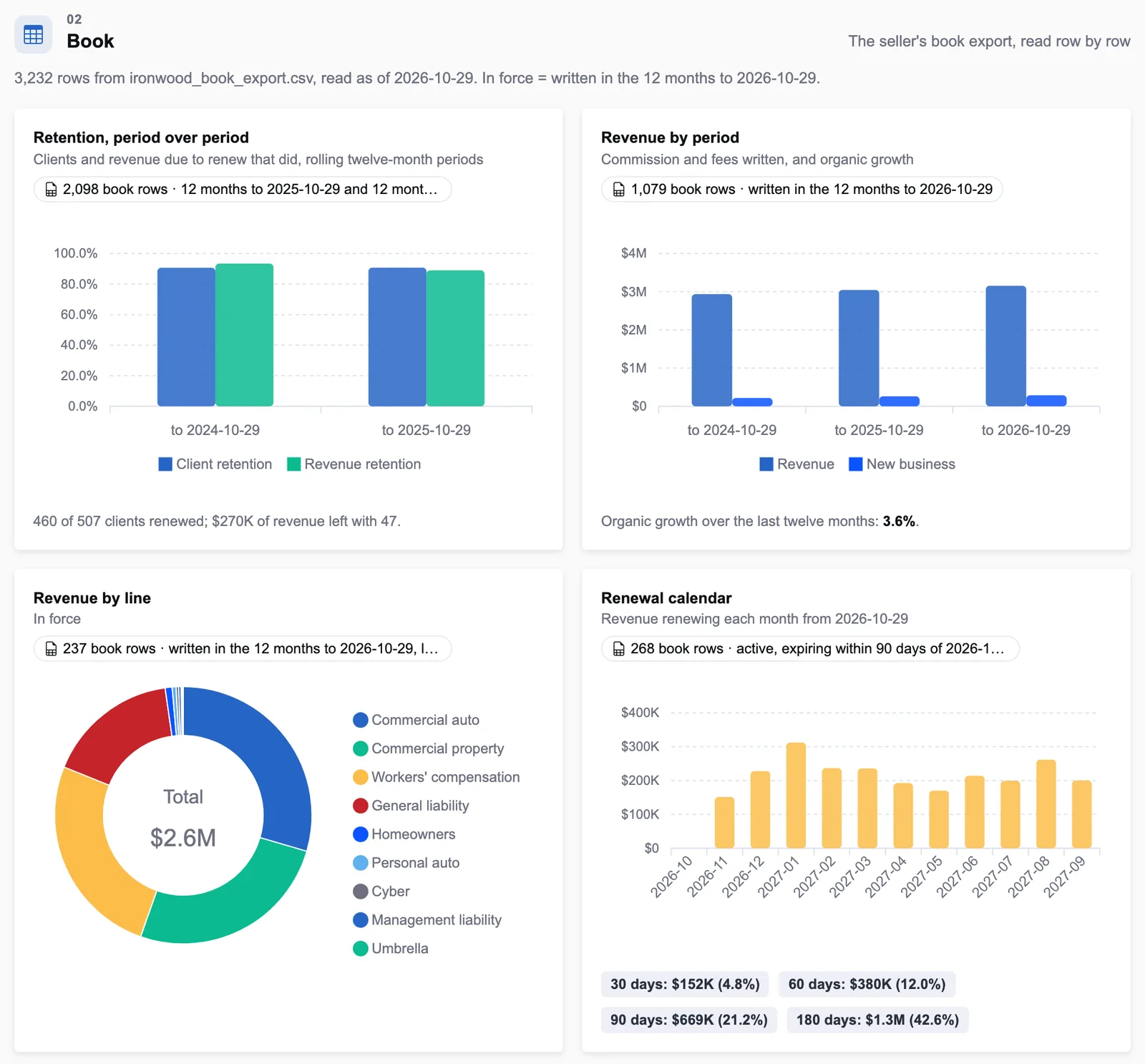Open the 1,079 book rows source chip
This screenshot has height=1064, width=1145.
point(801,190)
